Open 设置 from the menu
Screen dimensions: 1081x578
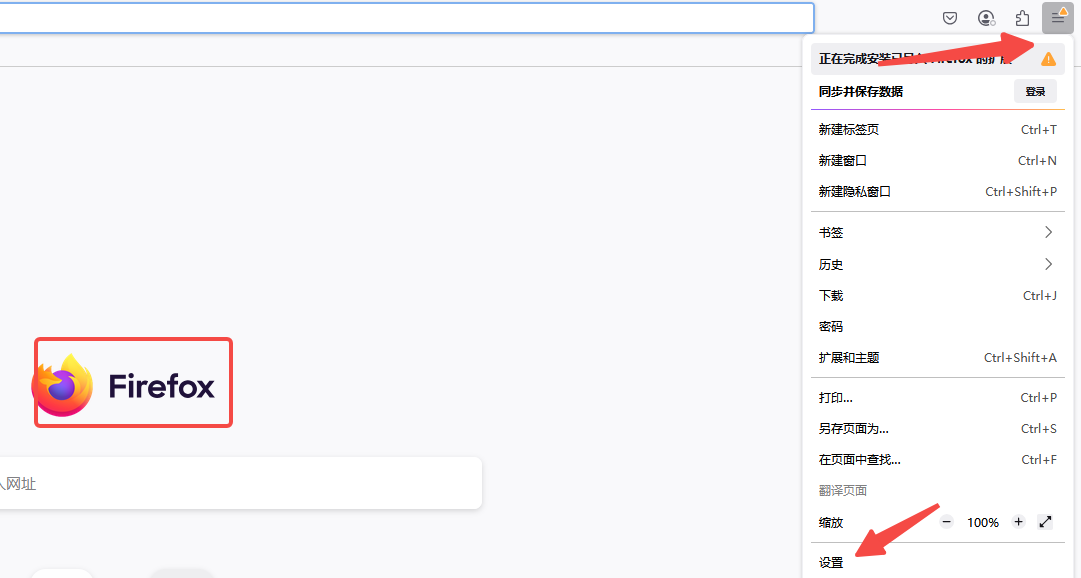832,563
